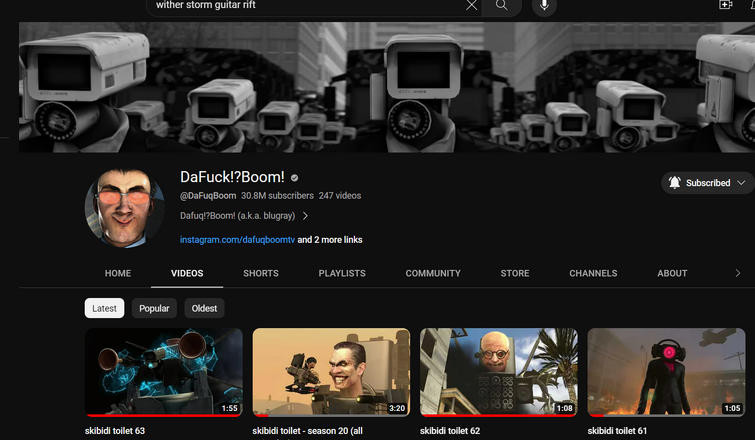Click the notification bell icon in Subscribed button

pyautogui.click(x=675, y=183)
